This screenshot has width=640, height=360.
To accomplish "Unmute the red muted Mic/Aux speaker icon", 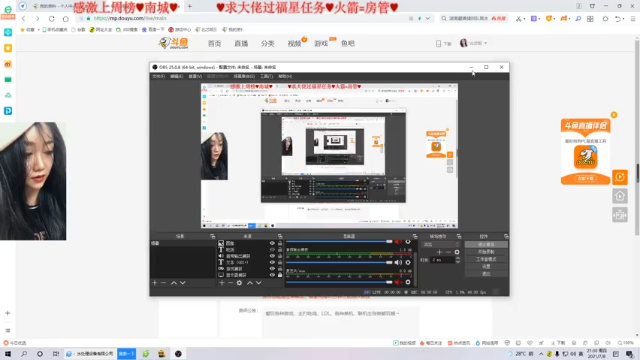I will coord(398,282).
